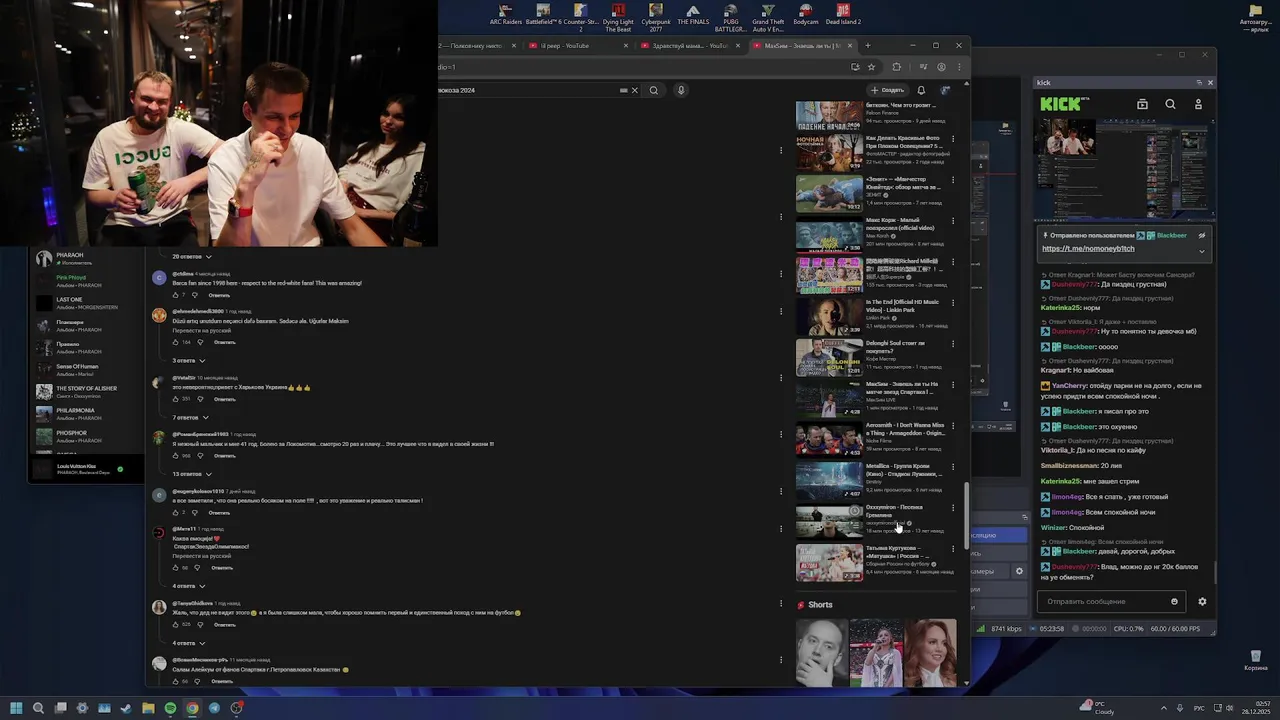Open Windows Start menu
Viewport: 1280px width, 720px height.
point(16,708)
